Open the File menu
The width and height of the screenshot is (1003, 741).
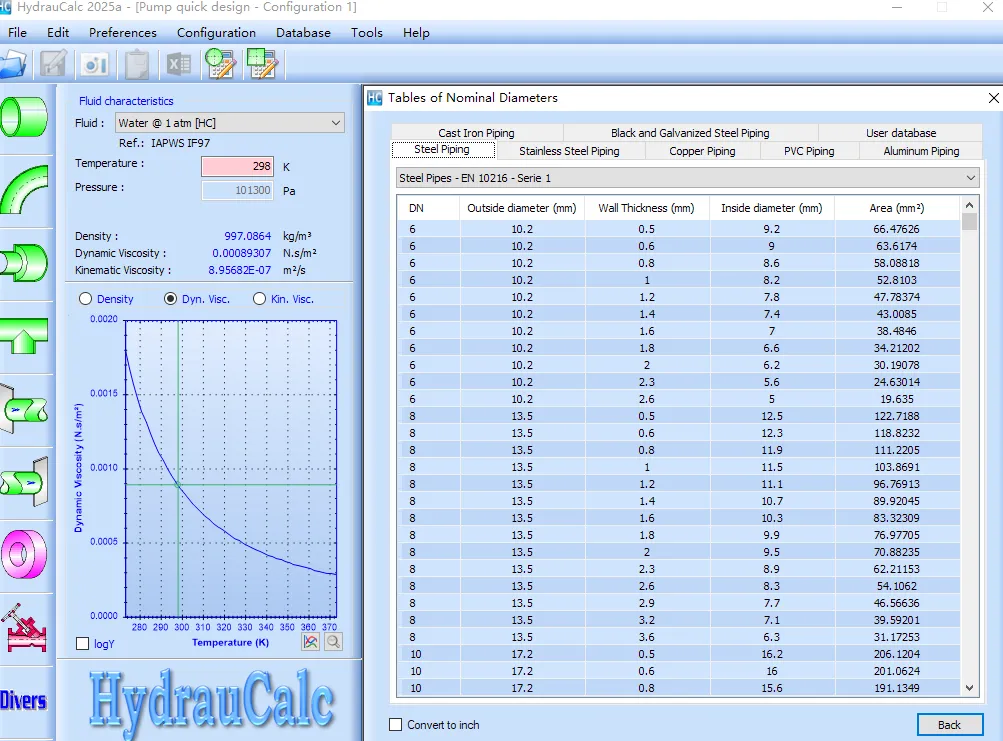click(x=17, y=33)
